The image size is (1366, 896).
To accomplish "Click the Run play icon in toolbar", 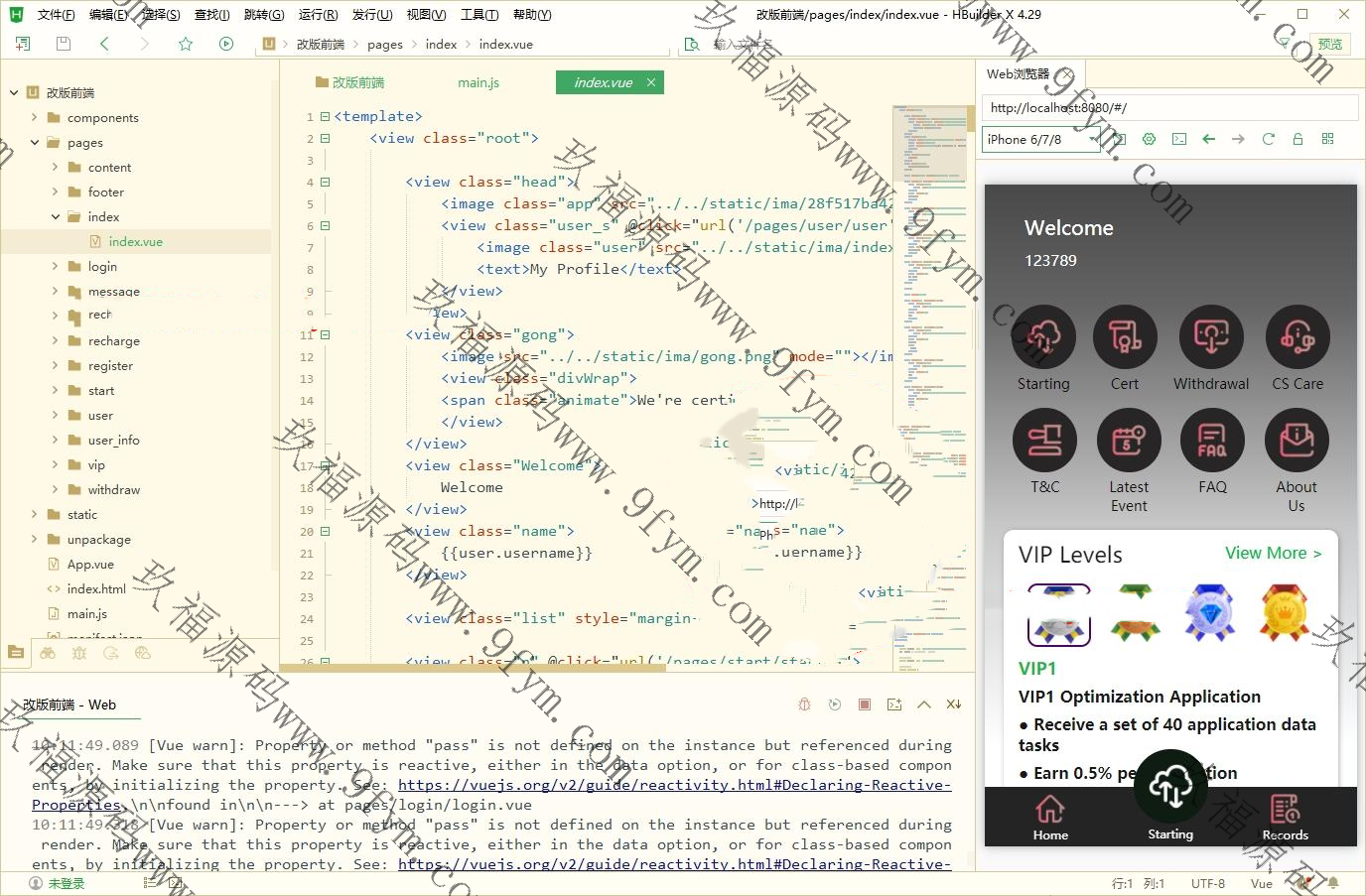I will (x=226, y=44).
